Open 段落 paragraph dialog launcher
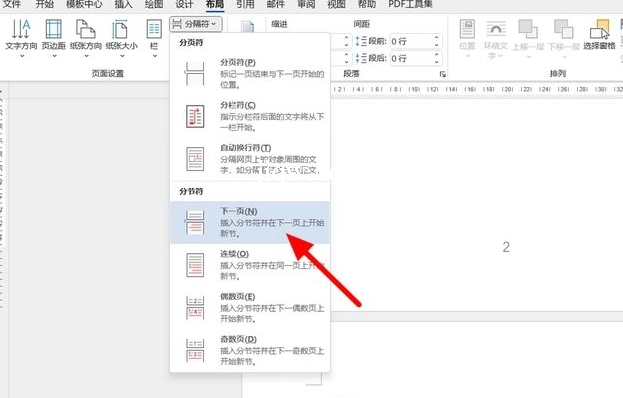 point(442,74)
